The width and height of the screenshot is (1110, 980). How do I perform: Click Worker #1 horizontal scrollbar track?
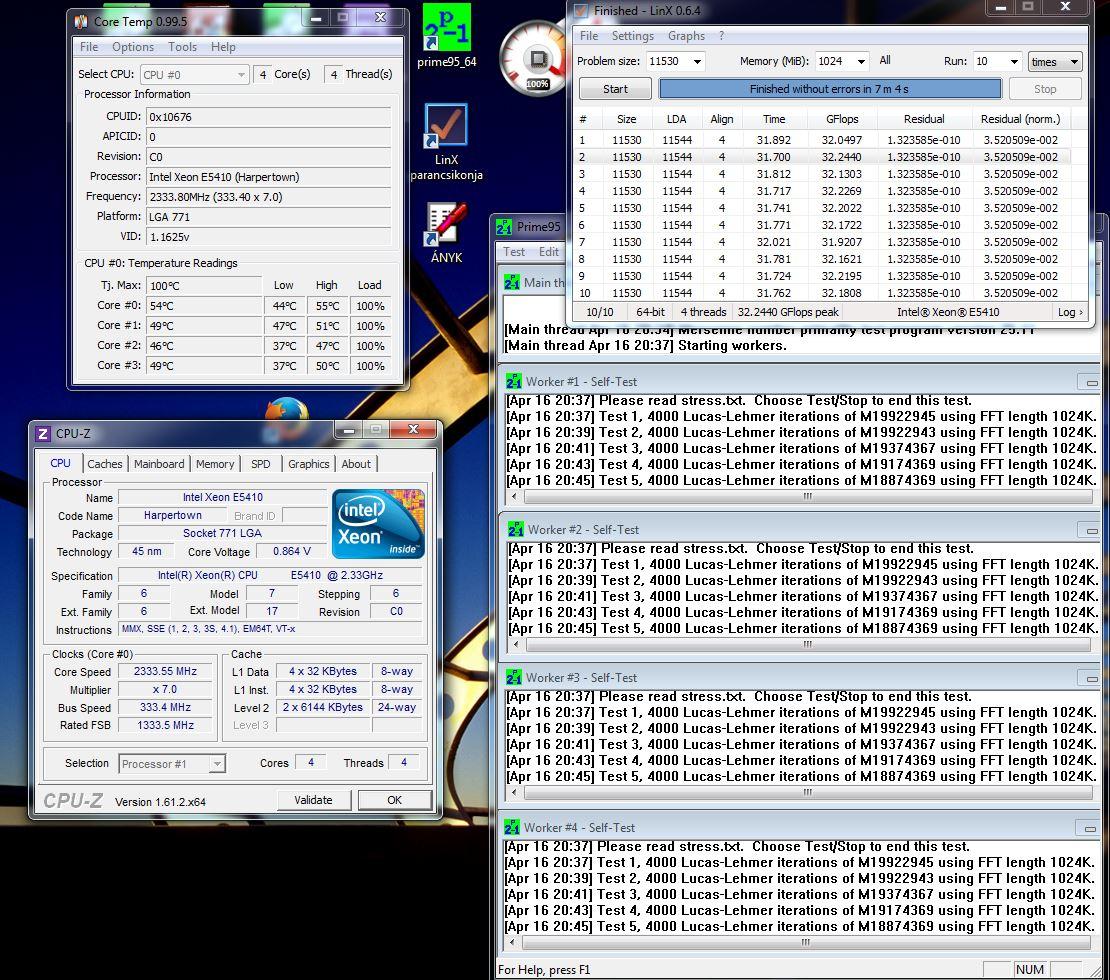point(808,496)
